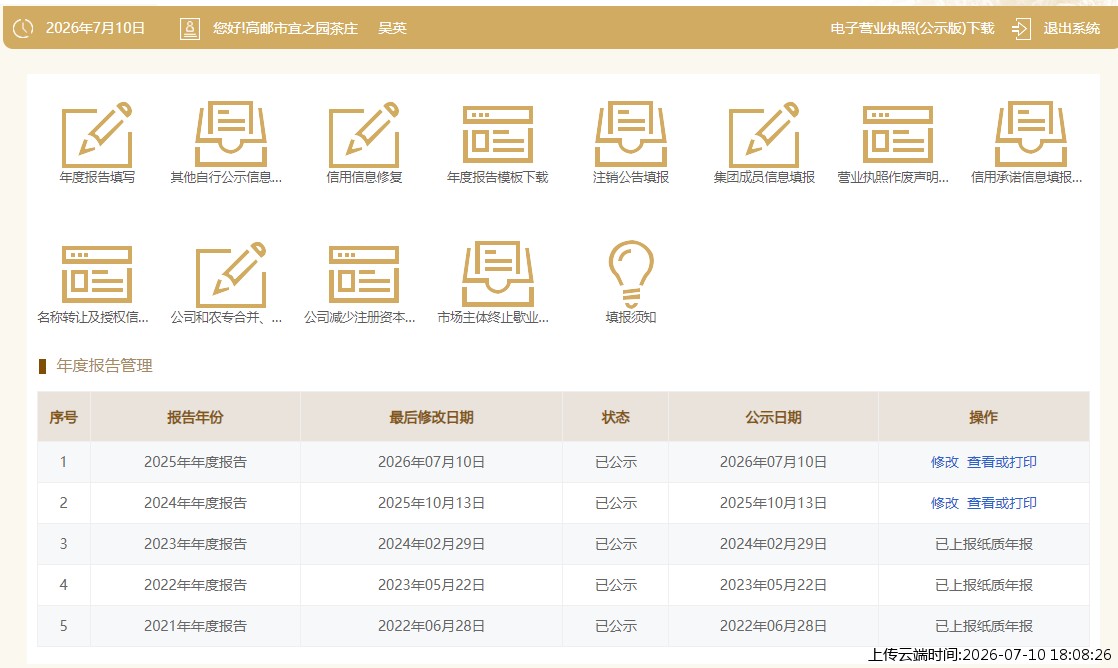This screenshot has width=1118, height=668.
Task: Download 电子营业执照(公示版)
Action: 912,29
